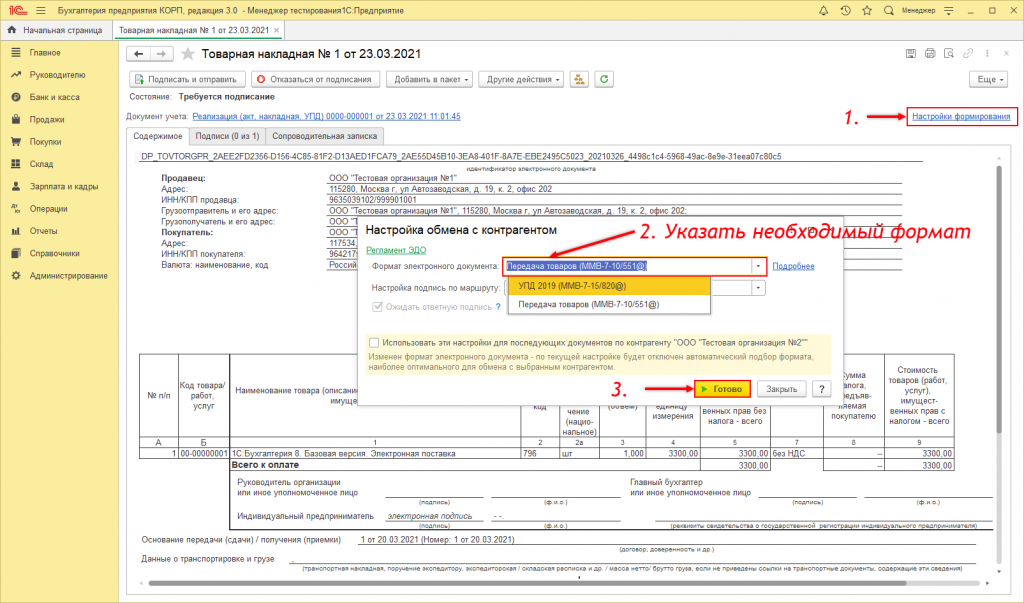Screen dimensions: 1024x603
Task: Click the Готово button
Action: pyautogui.click(x=722, y=389)
